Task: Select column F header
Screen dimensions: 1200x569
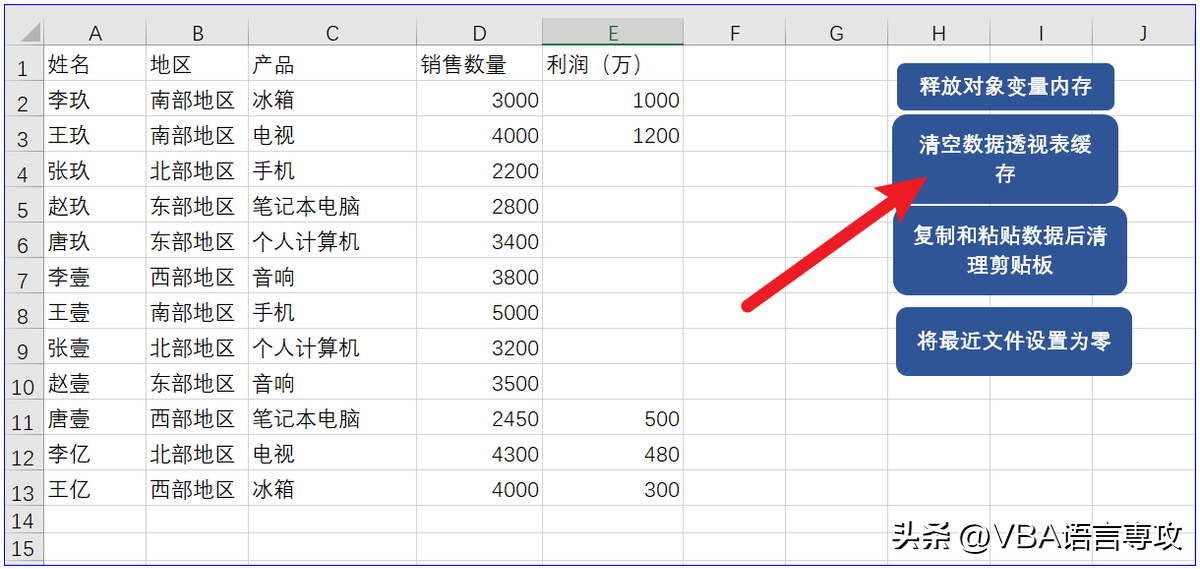Action: tap(734, 33)
